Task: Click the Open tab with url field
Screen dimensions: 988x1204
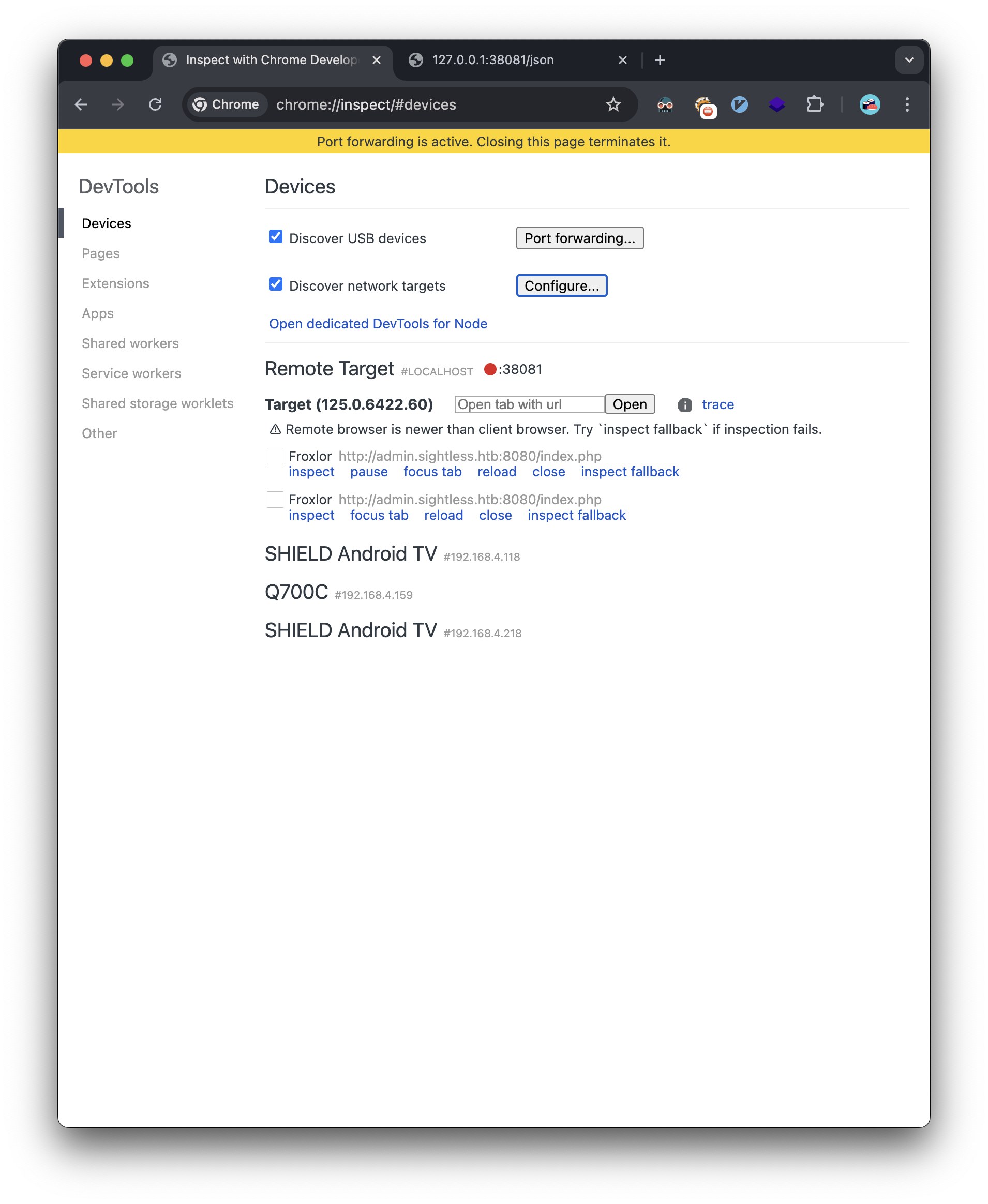Action: coord(529,404)
